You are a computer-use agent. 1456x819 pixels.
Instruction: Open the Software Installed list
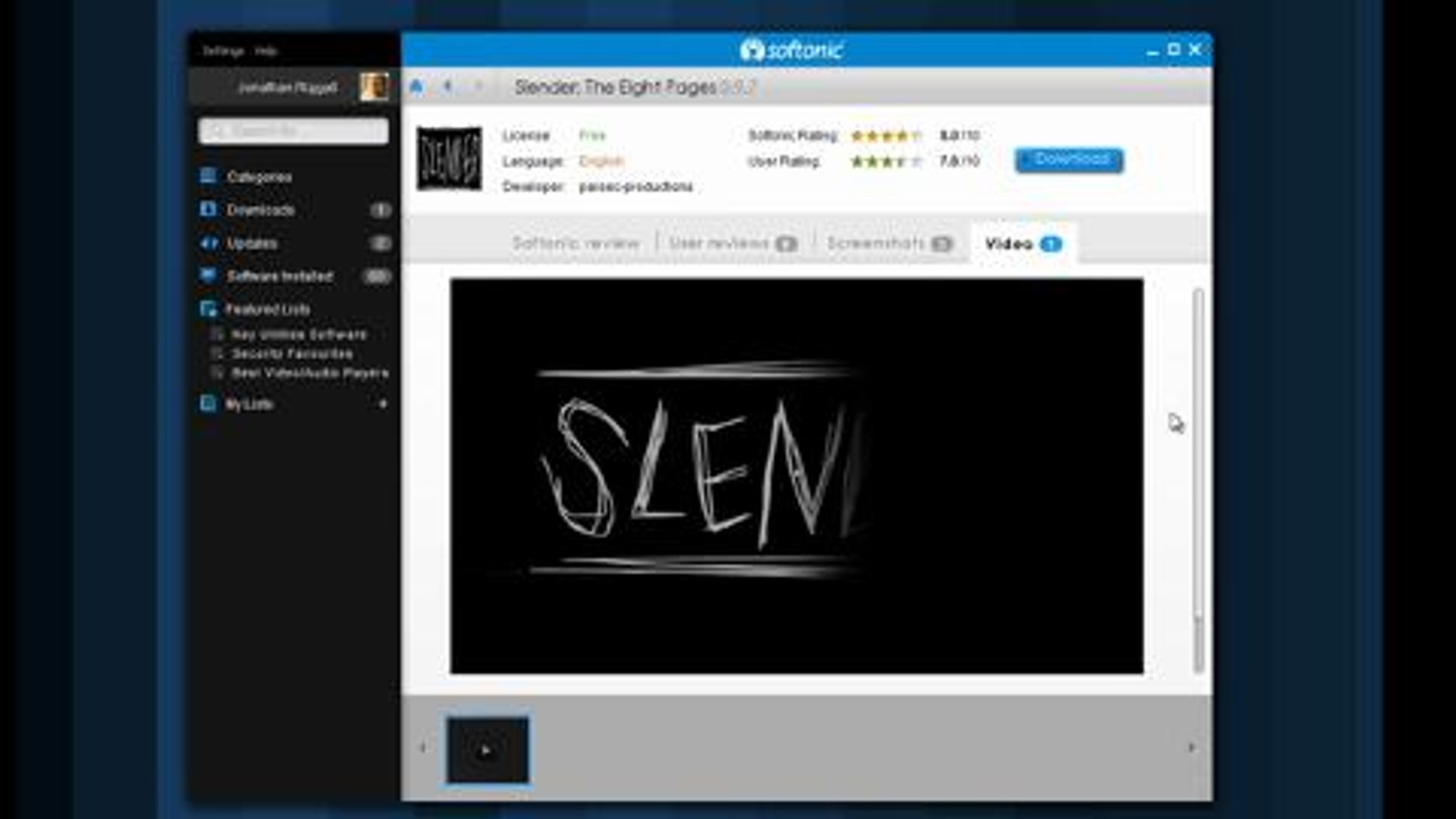tap(279, 277)
